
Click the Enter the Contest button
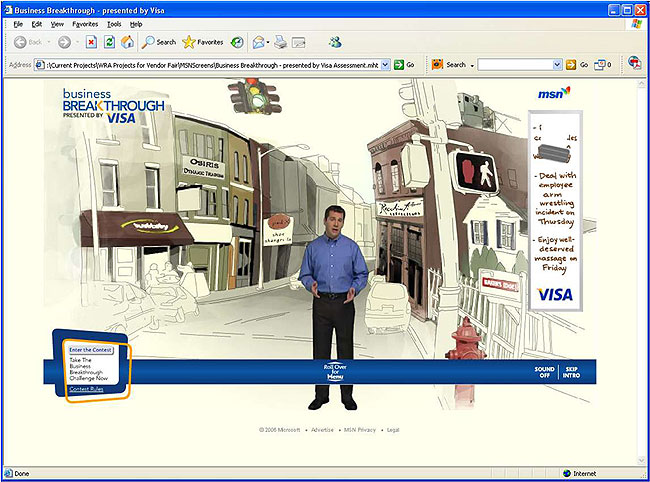click(x=90, y=350)
